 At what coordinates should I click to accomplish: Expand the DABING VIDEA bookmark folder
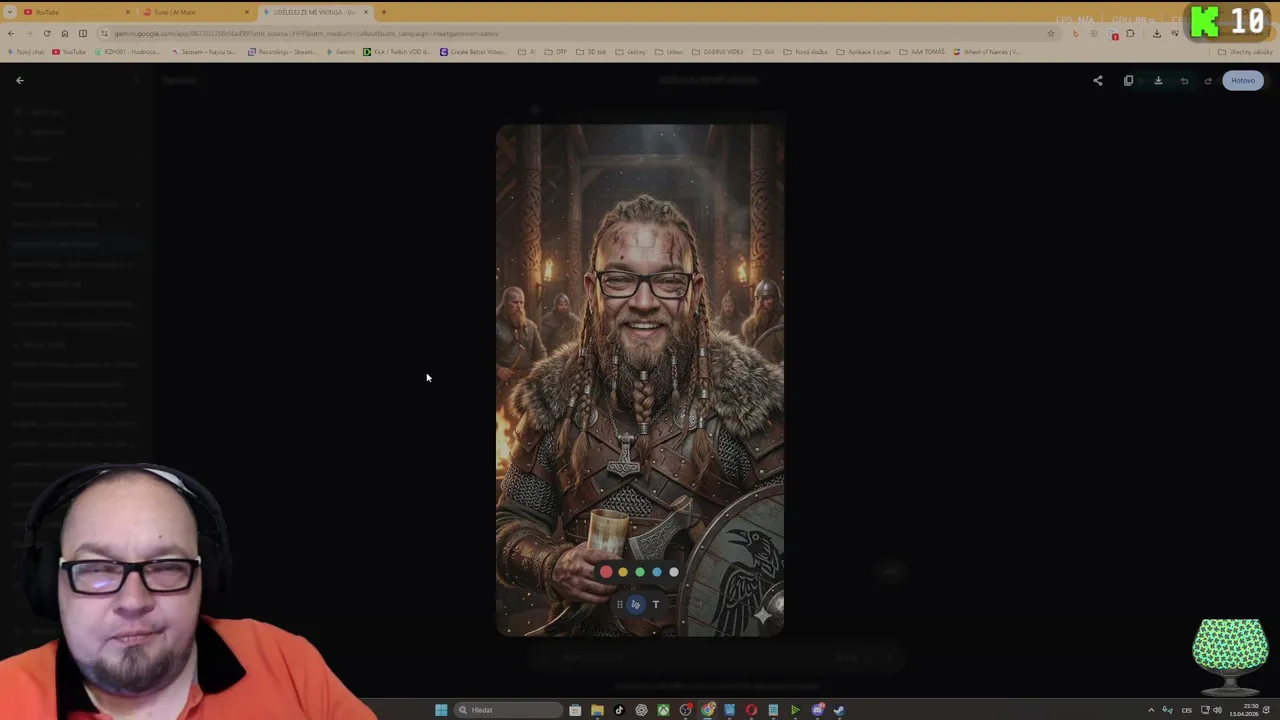718,52
